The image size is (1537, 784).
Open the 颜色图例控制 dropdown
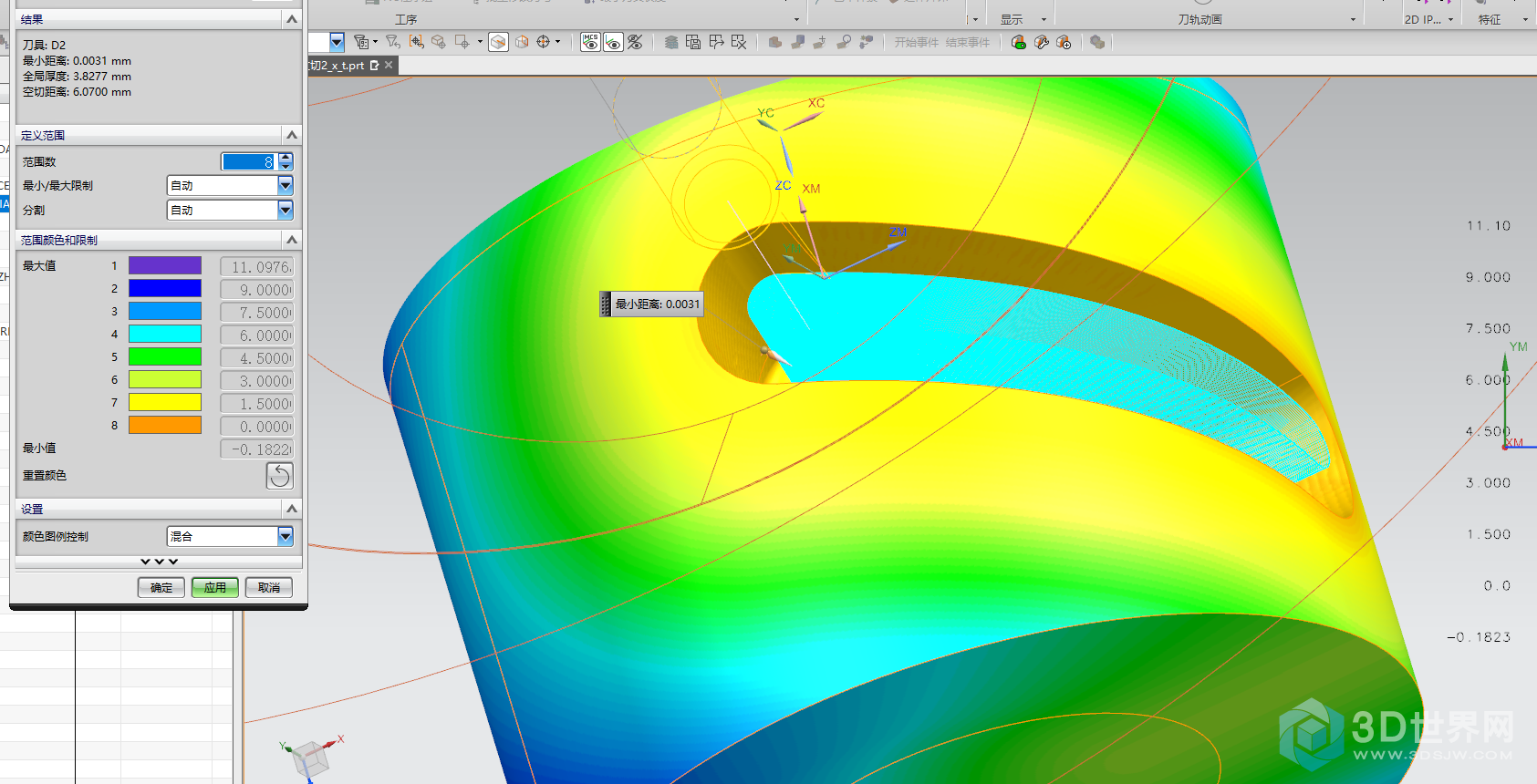[x=286, y=536]
